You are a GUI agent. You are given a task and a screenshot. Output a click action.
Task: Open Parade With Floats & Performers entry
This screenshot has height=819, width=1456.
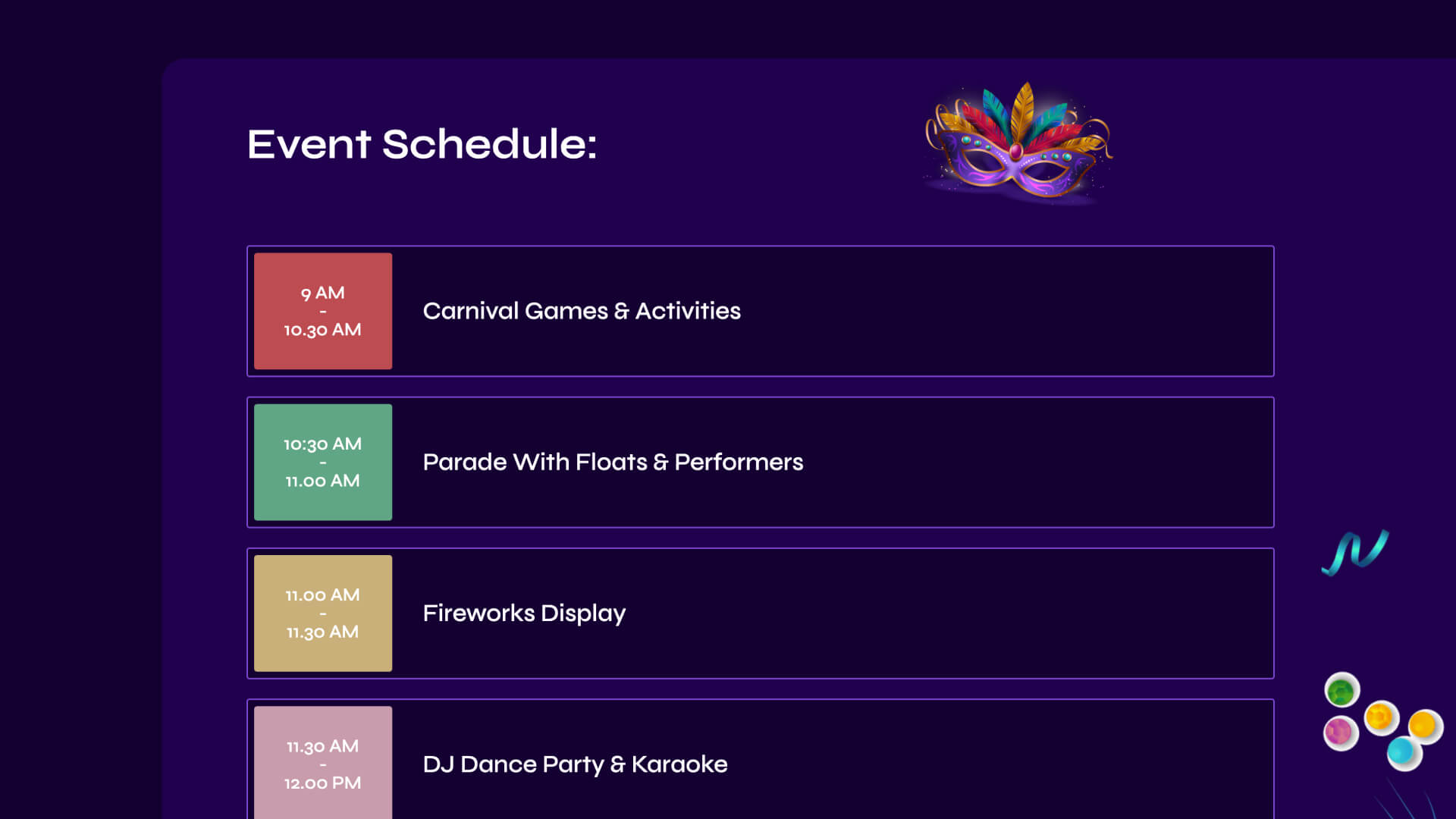613,462
